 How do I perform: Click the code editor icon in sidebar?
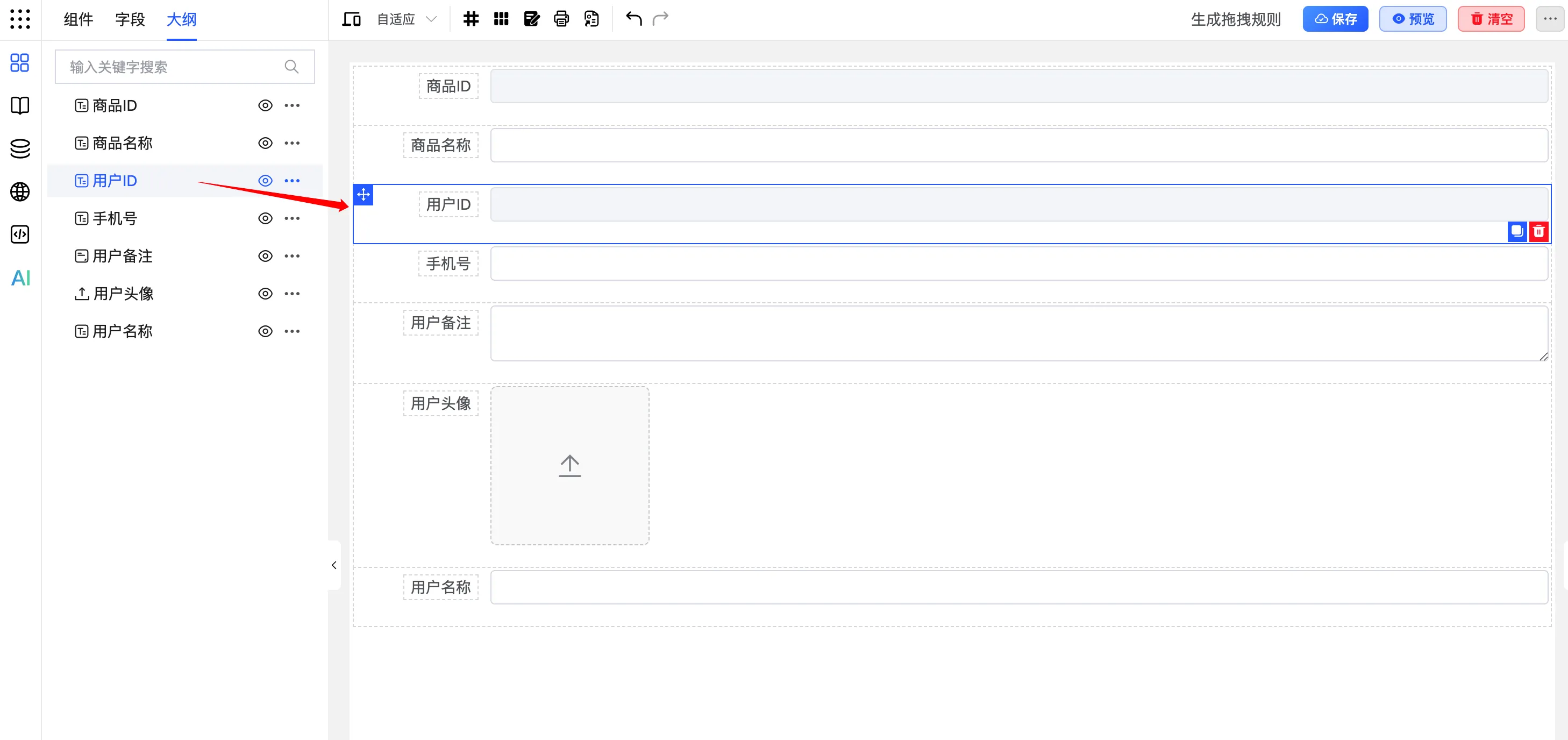19,234
